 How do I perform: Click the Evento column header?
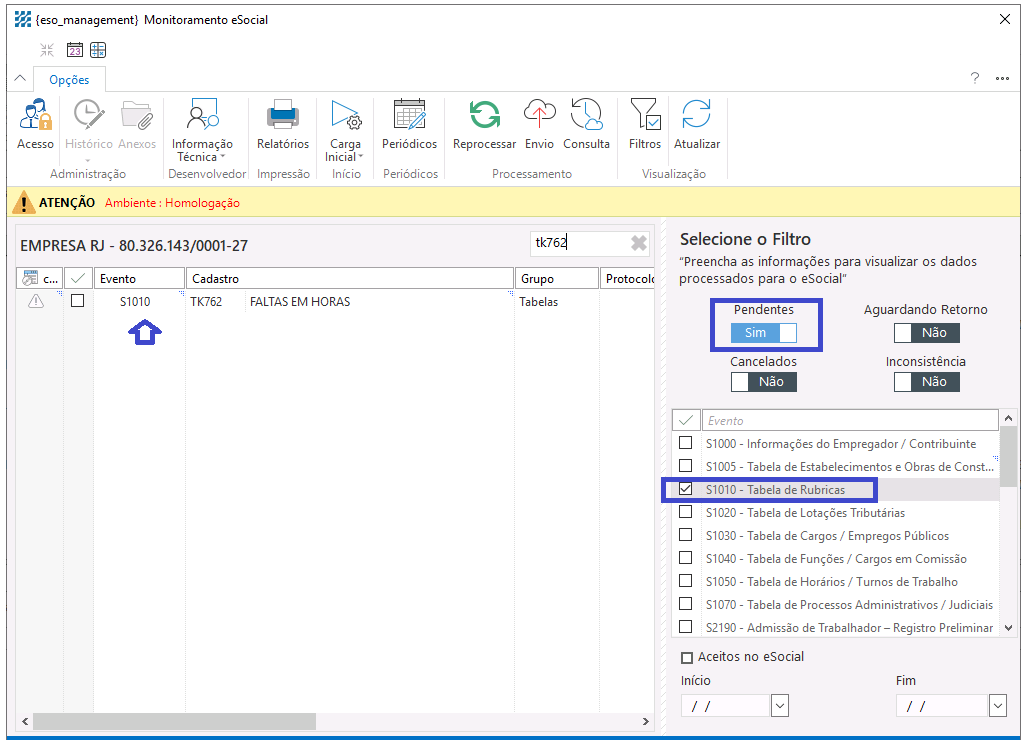(x=140, y=279)
